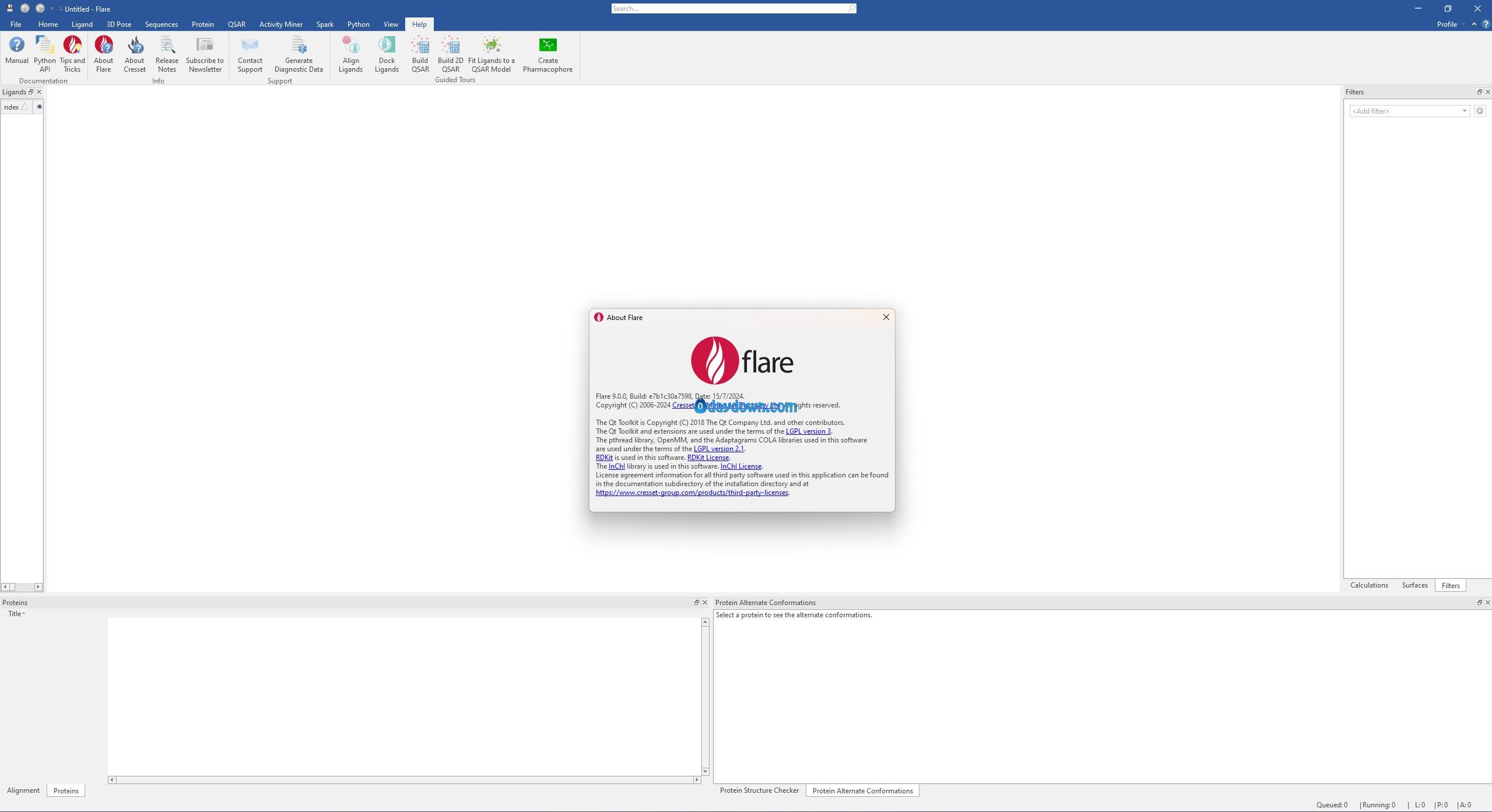
Task: Click the help question mark at top right
Action: click(x=1486, y=24)
